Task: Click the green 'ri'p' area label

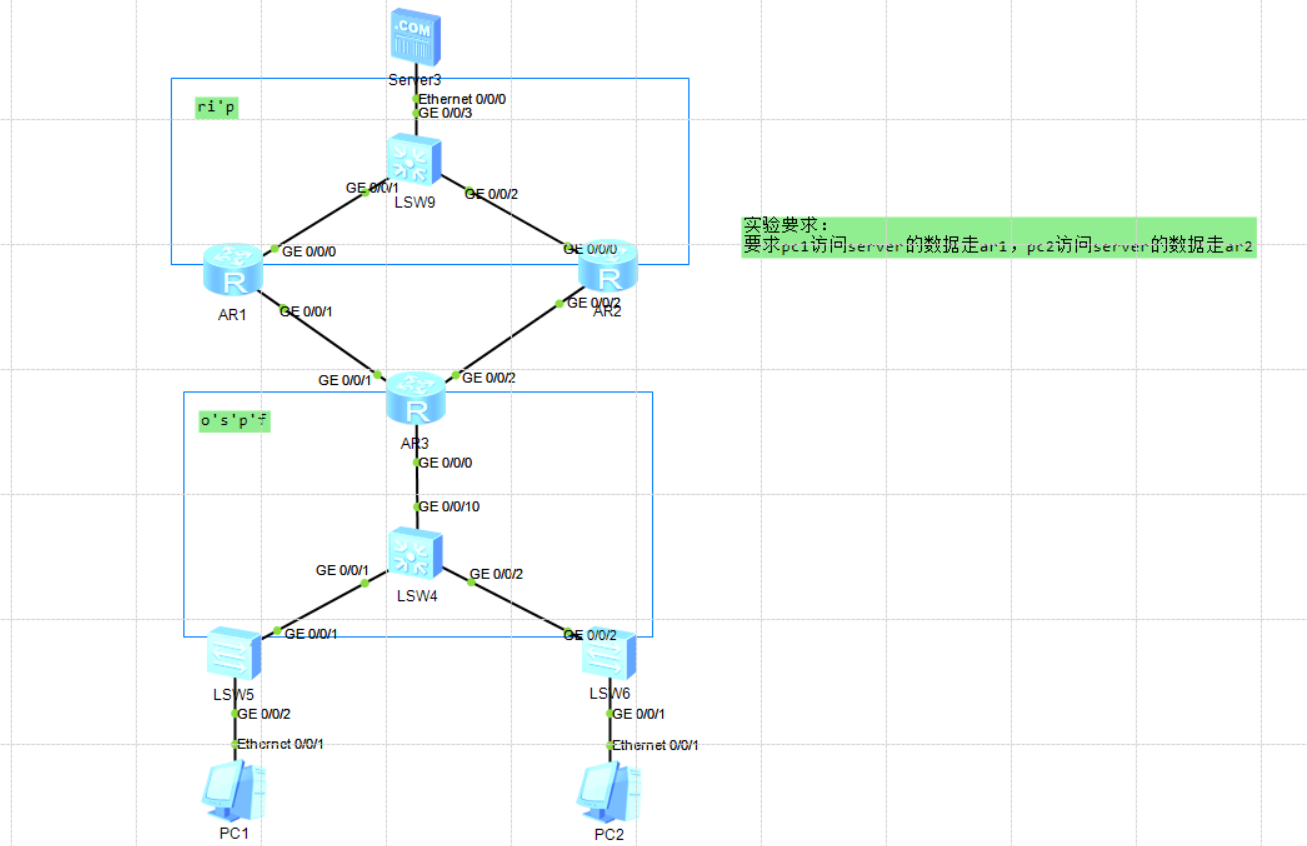Action: [217, 108]
